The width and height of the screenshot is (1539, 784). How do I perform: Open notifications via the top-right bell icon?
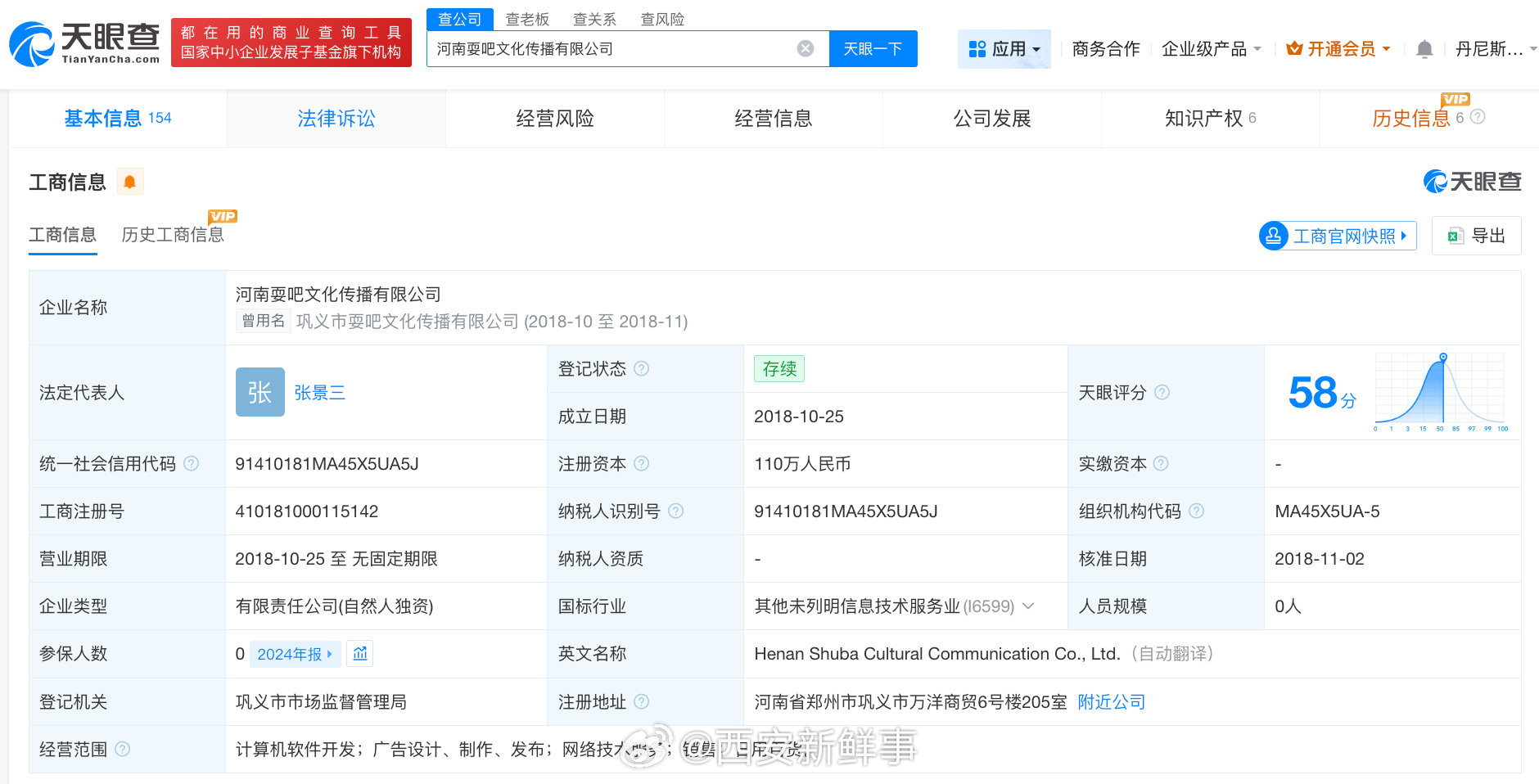(x=1424, y=48)
